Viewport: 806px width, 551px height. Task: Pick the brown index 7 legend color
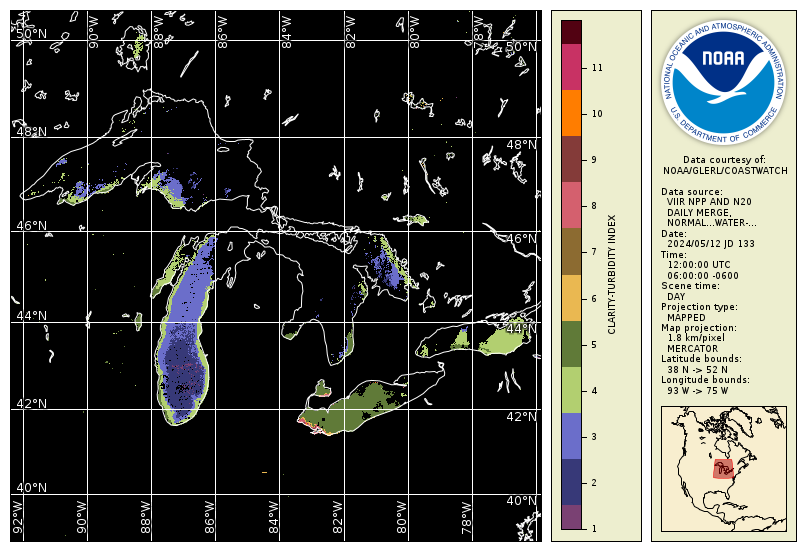[571, 252]
